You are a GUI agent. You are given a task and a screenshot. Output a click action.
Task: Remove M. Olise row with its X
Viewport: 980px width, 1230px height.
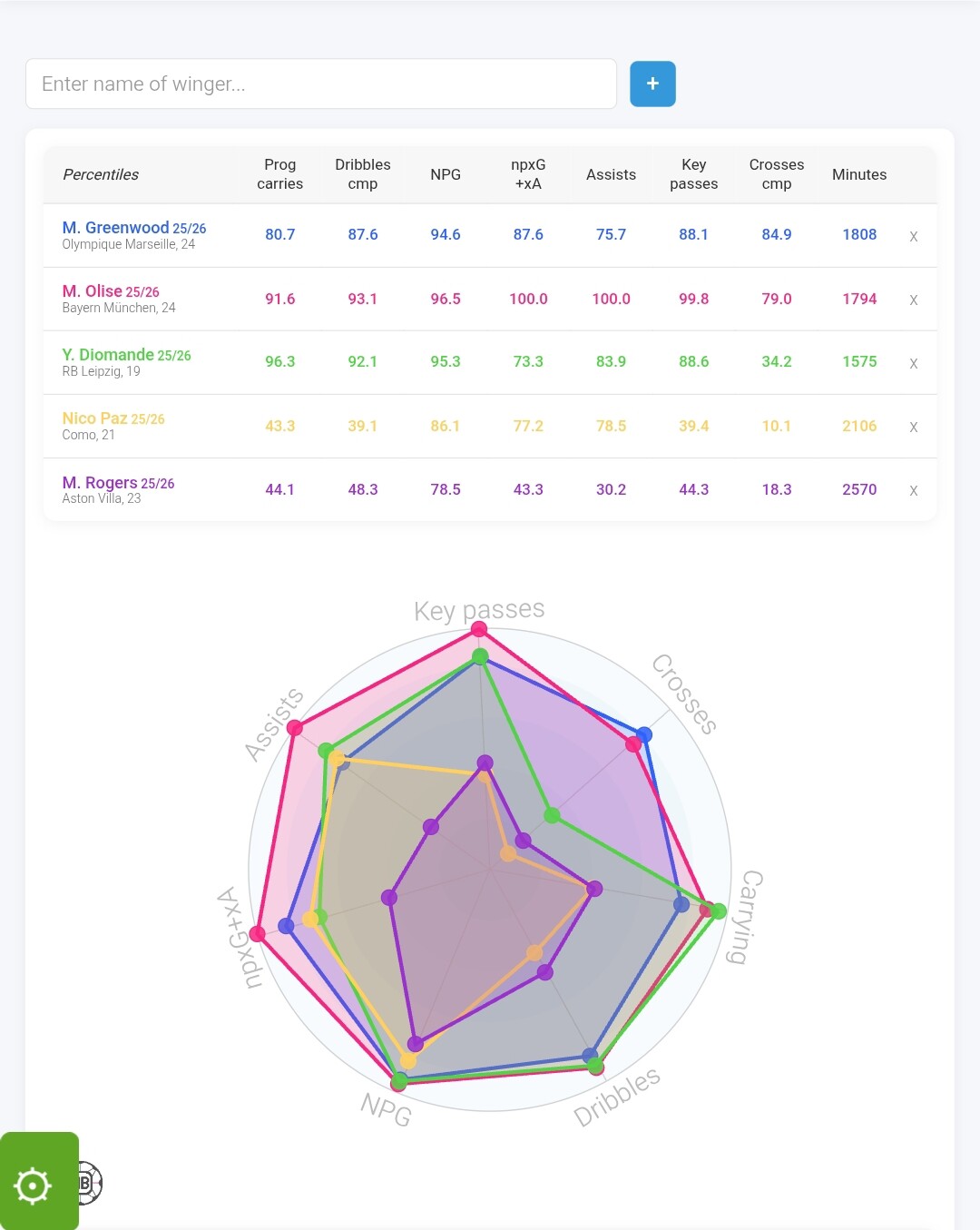[x=914, y=300]
